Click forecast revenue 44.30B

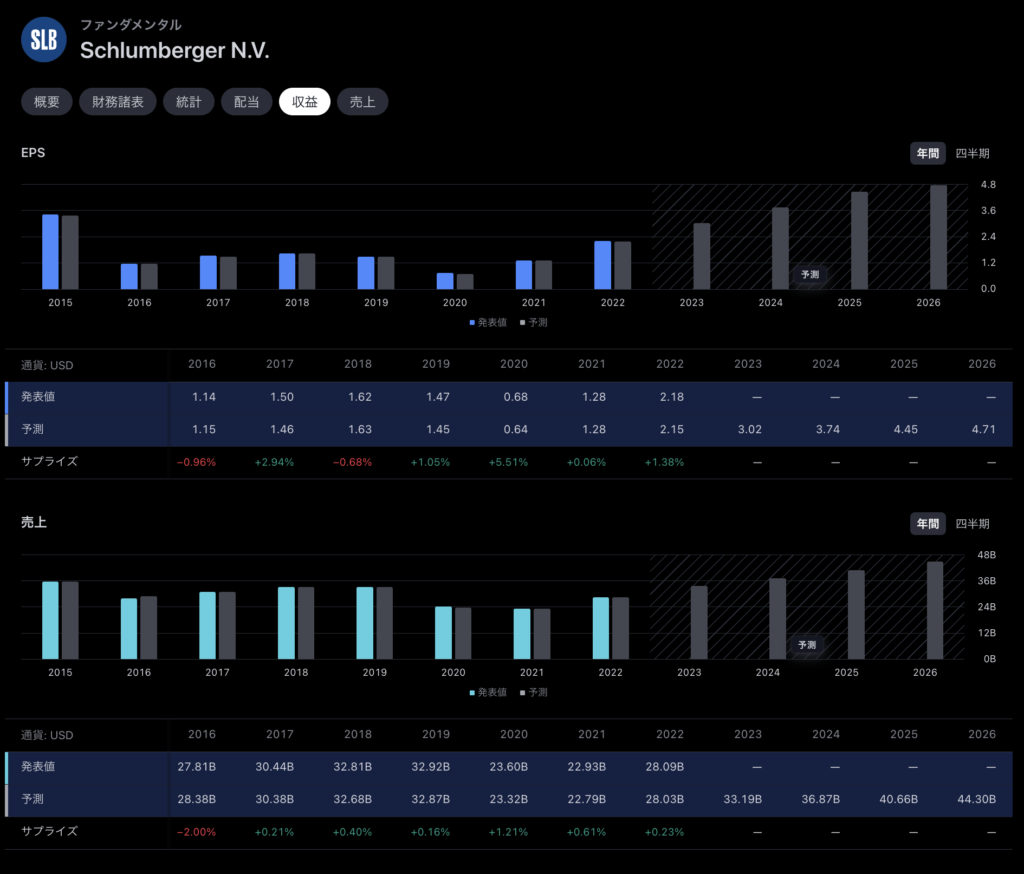click(976, 800)
